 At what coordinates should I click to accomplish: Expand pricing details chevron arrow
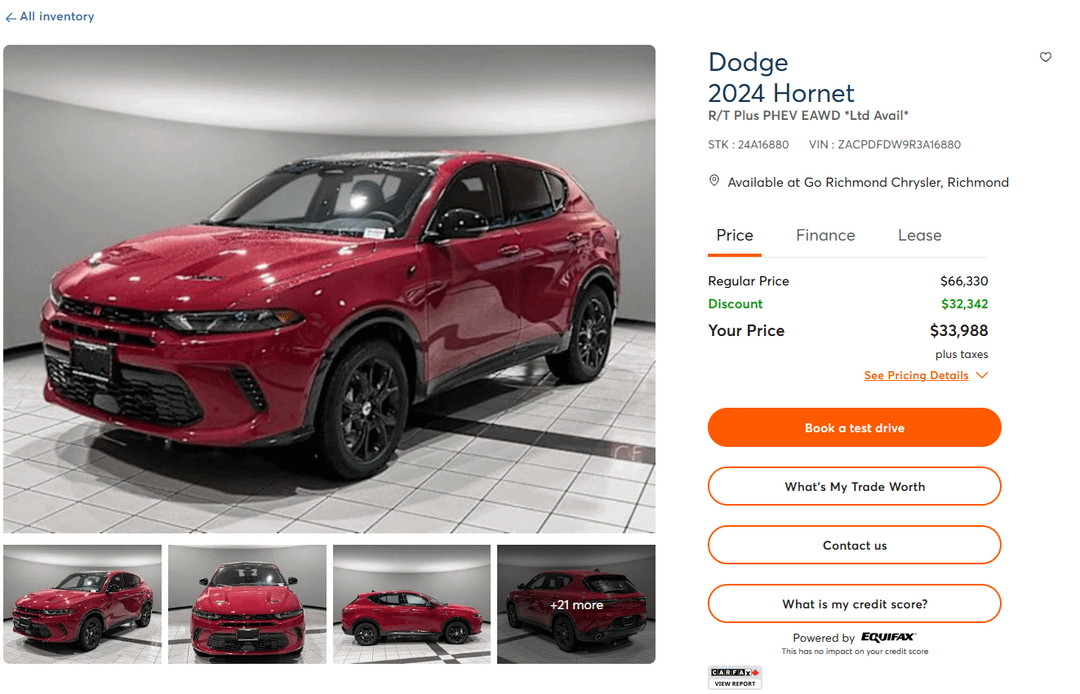pos(982,375)
